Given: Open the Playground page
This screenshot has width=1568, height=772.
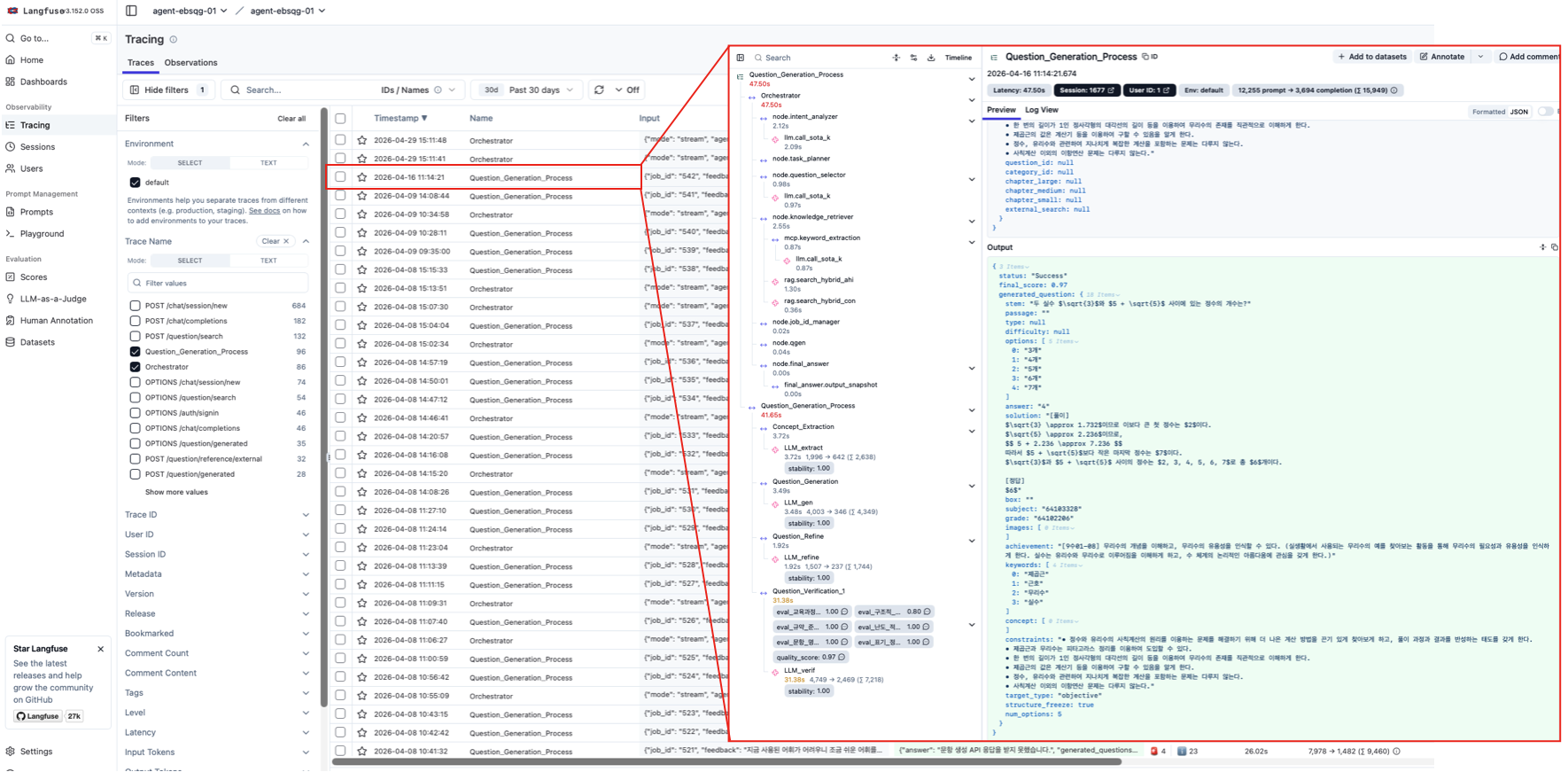Looking at the screenshot, I should click(x=42, y=234).
